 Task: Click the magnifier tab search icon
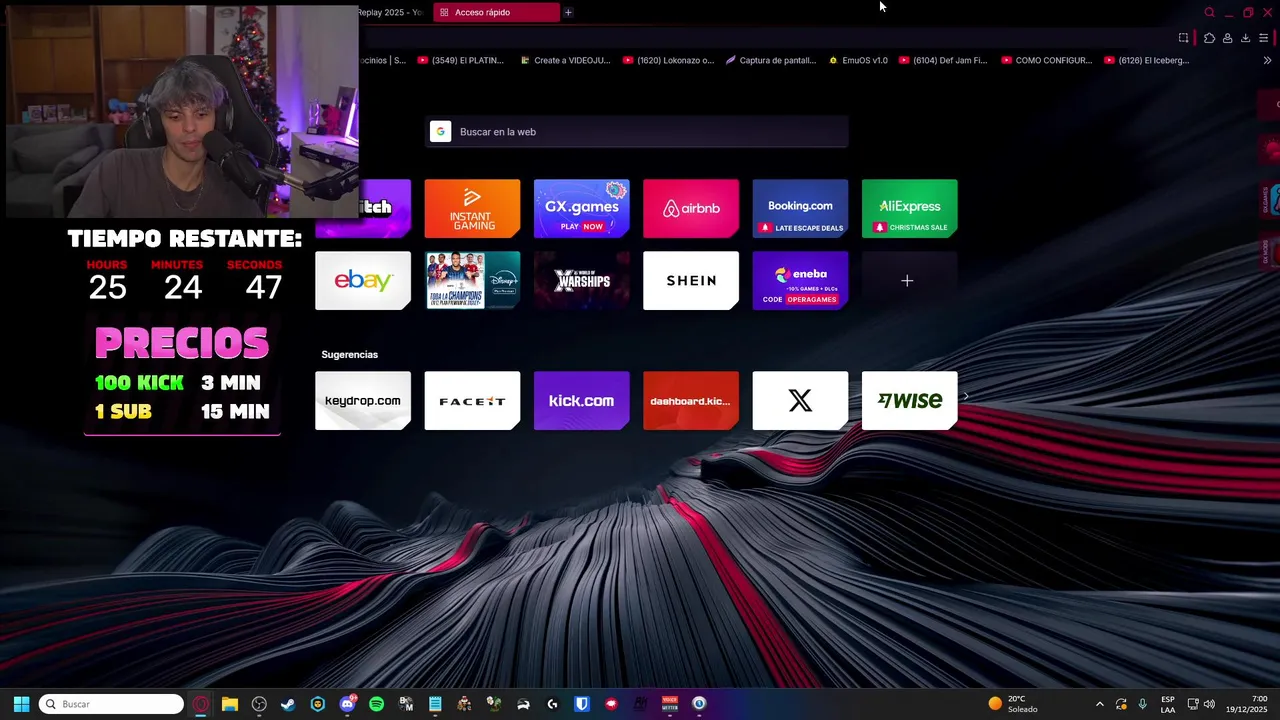[x=1209, y=12]
